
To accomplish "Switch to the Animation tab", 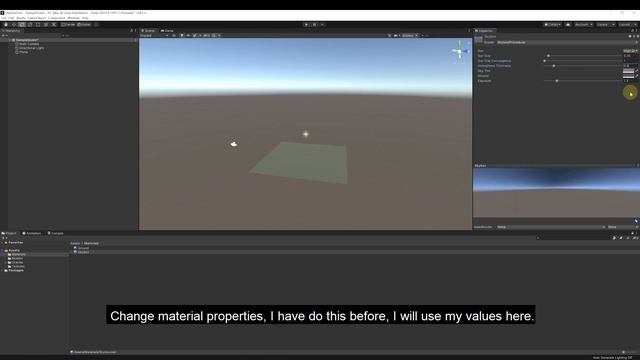I will click(x=32, y=233).
